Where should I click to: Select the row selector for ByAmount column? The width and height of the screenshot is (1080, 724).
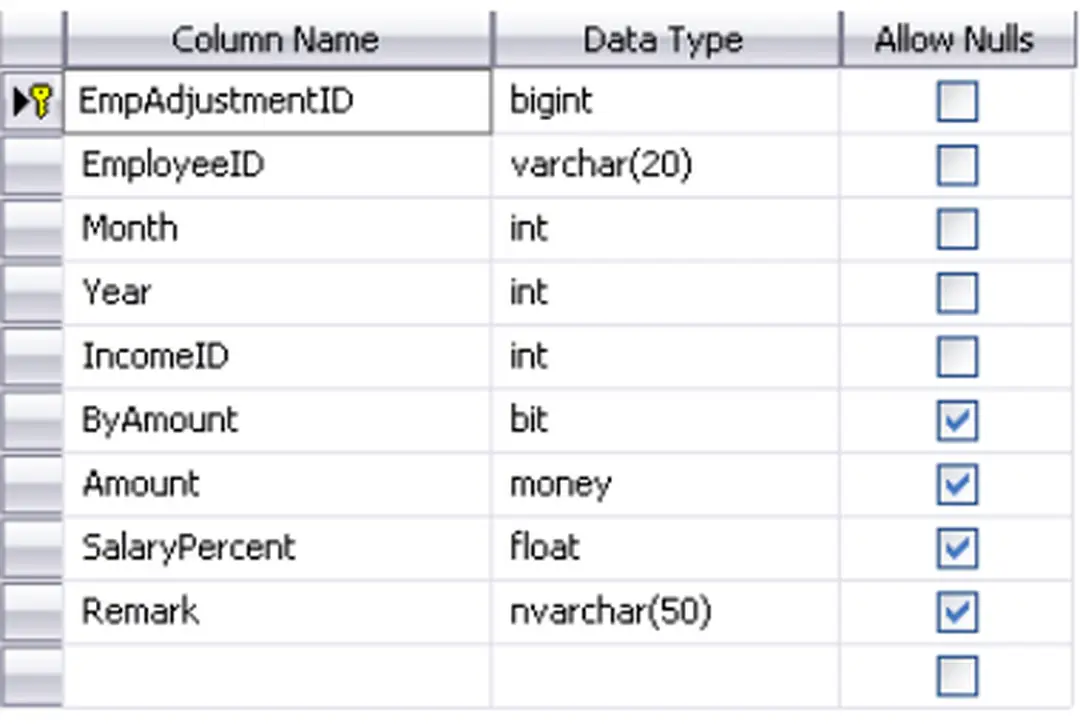coord(31,420)
